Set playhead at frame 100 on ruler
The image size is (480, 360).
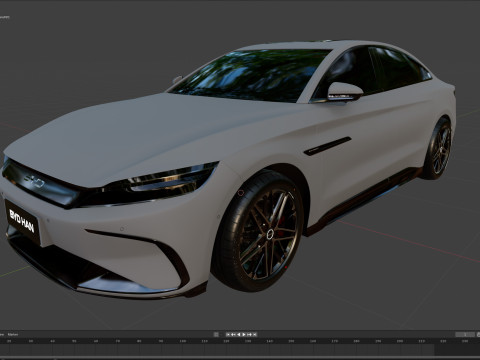pyautogui.click(x=183, y=341)
